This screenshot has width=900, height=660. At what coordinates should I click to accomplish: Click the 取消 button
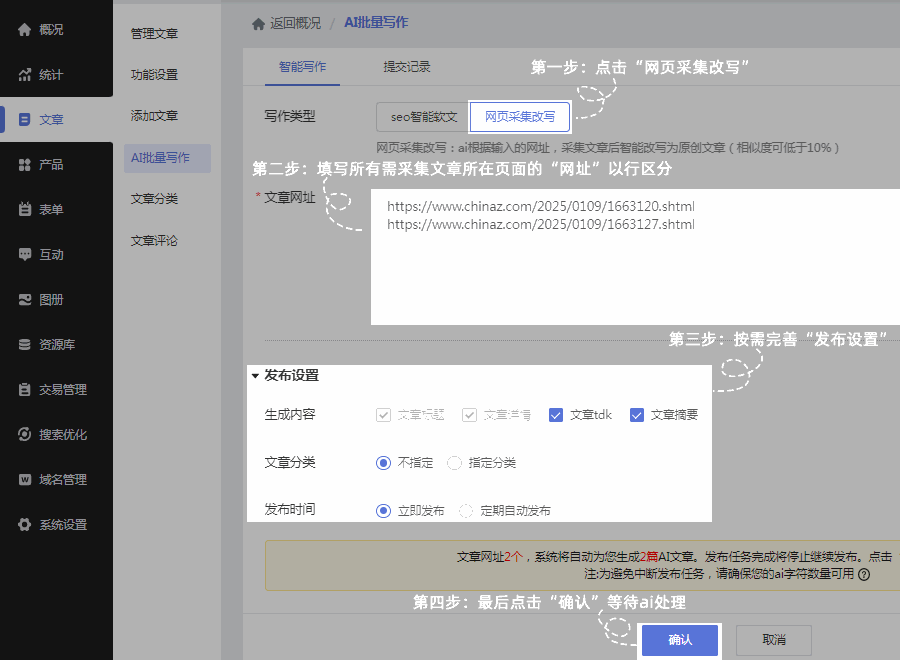coord(774,640)
